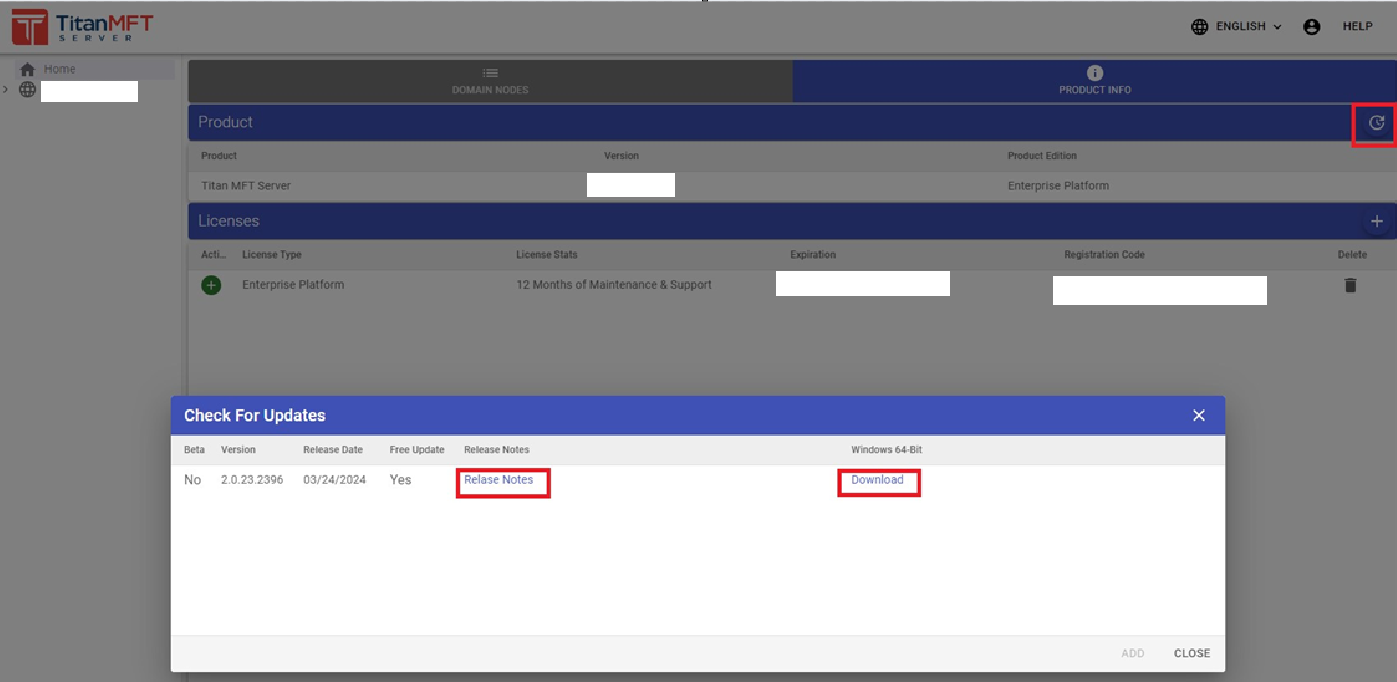Screen dimensions: 1397x682
Task: Open the Relase Notes link
Action: [x=498, y=480]
